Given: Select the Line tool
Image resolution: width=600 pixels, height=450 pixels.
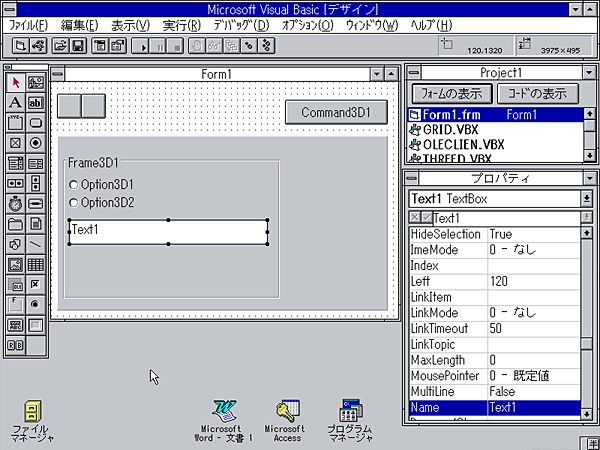Looking at the screenshot, I should pyautogui.click(x=36, y=245).
